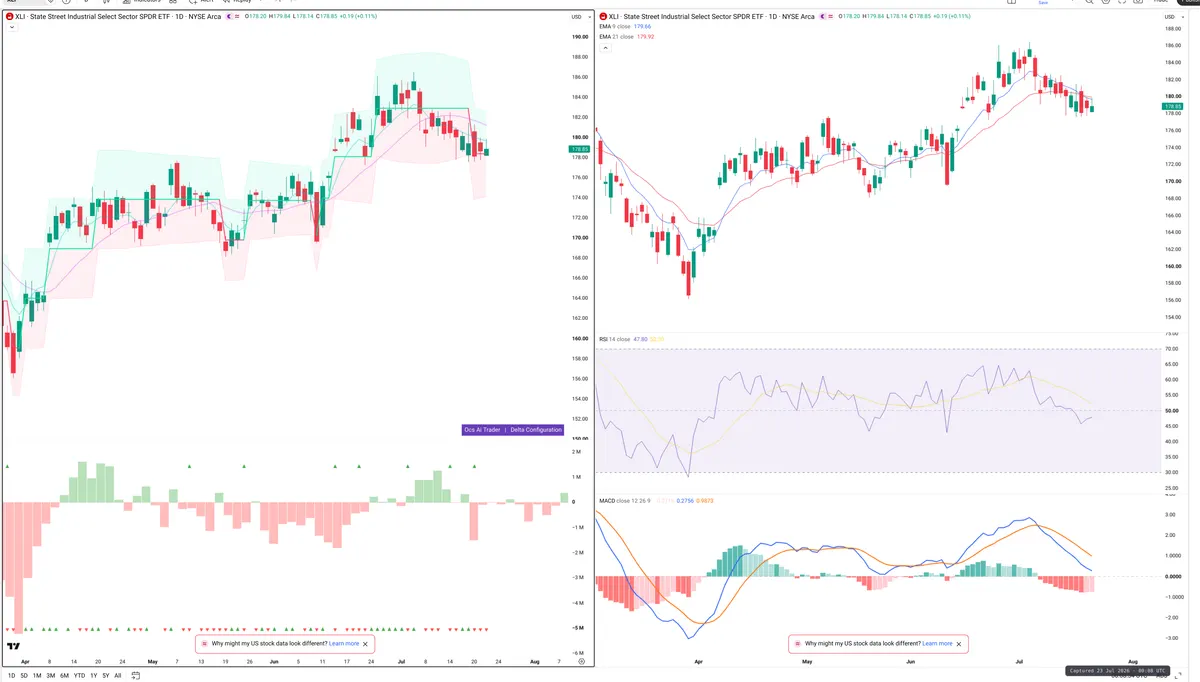Click XLI symbol title on left chart
Image resolution: width=1200 pixels, height=682 pixels.
tap(118, 17)
